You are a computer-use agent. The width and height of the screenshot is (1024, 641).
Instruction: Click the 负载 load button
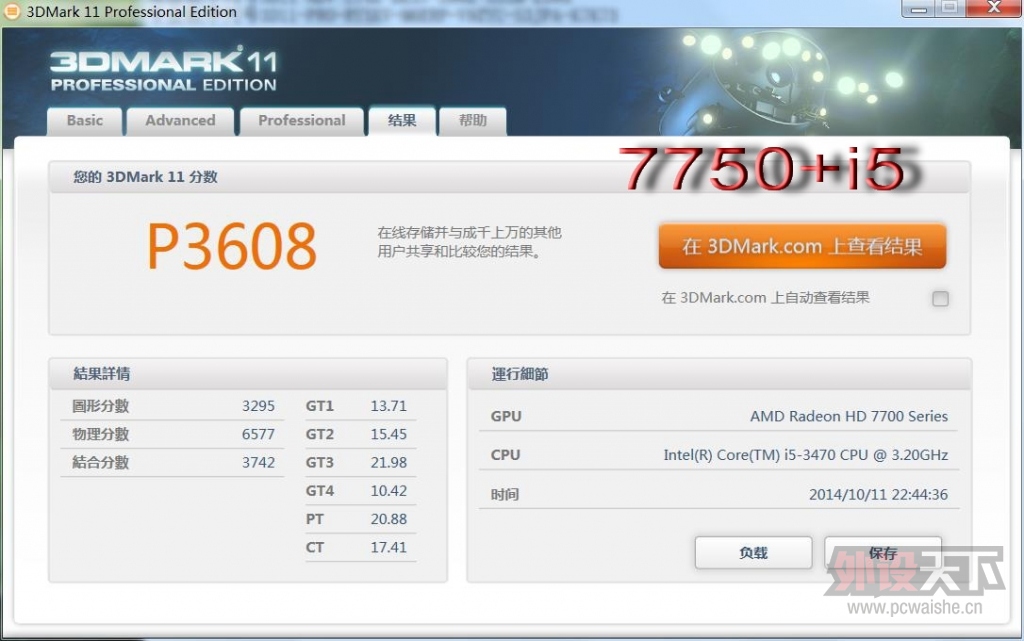click(753, 553)
